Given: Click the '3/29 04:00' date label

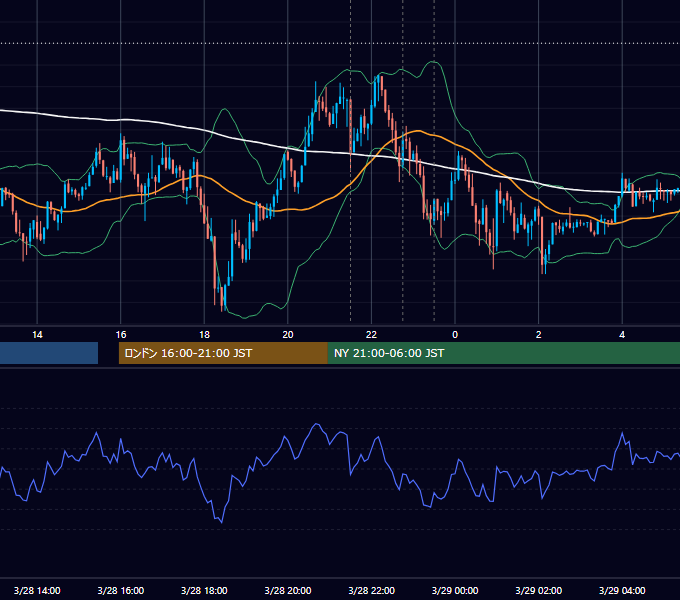Looking at the screenshot, I should 622,590.
